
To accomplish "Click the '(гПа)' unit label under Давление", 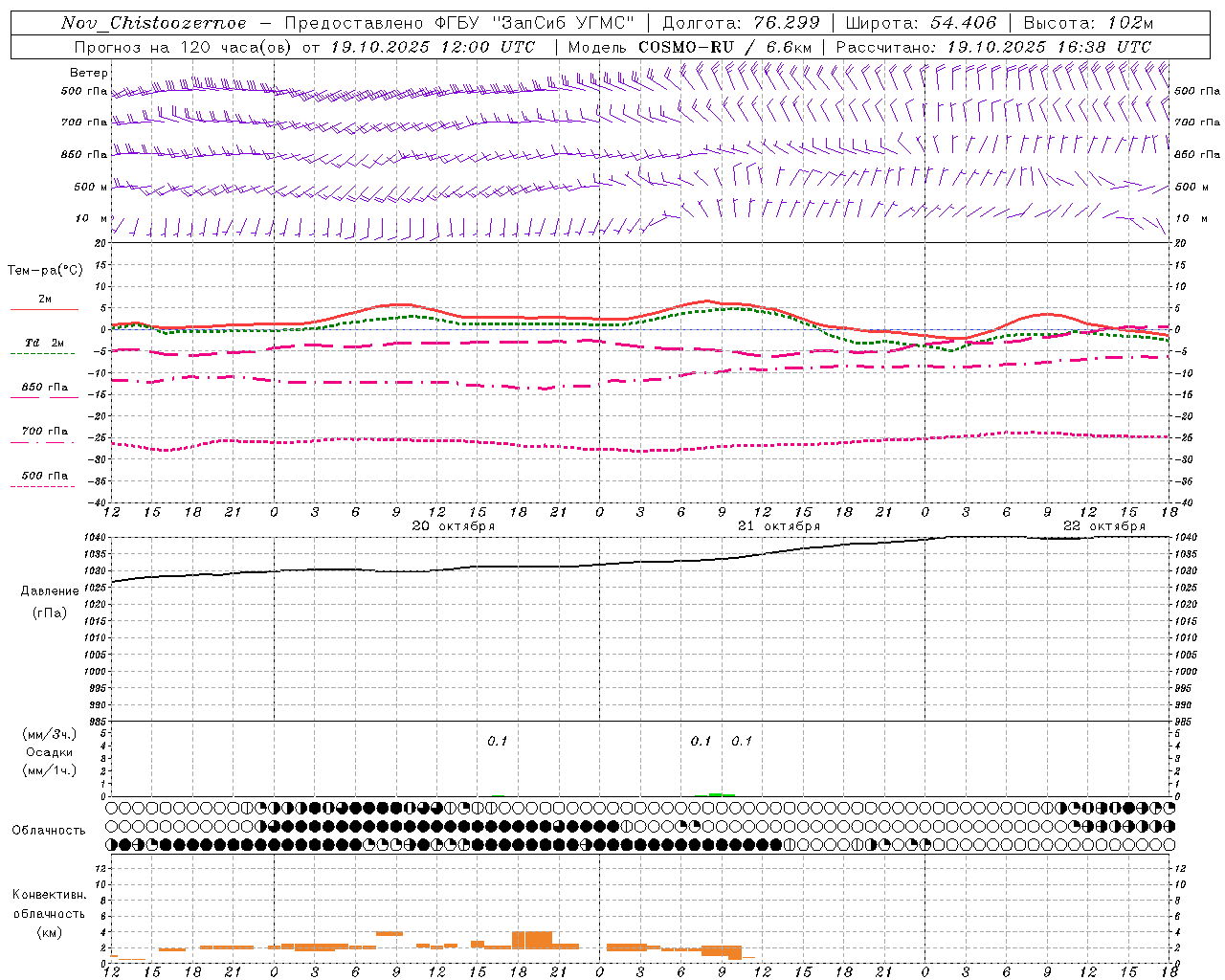I will click(50, 612).
